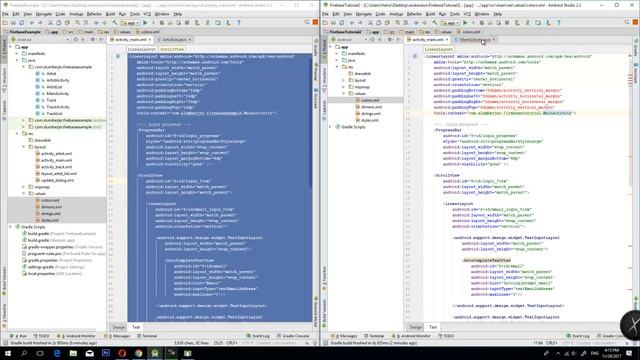Click Make Project hammer icon in right window
The height and width of the screenshot is (360, 640).
(435, 23)
